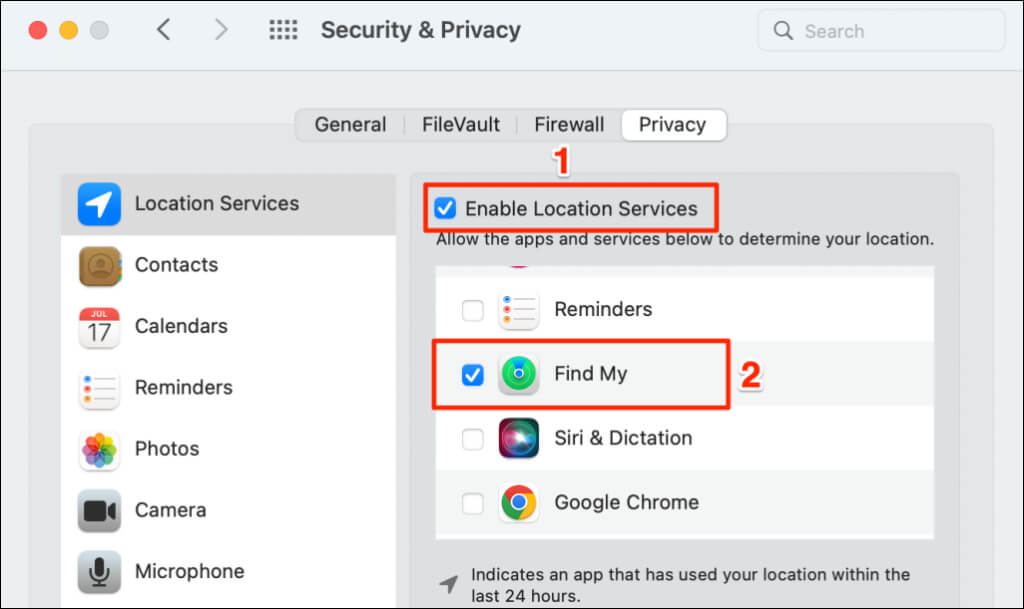Show all preferences grid icon
1024x609 pixels.
pos(283,30)
